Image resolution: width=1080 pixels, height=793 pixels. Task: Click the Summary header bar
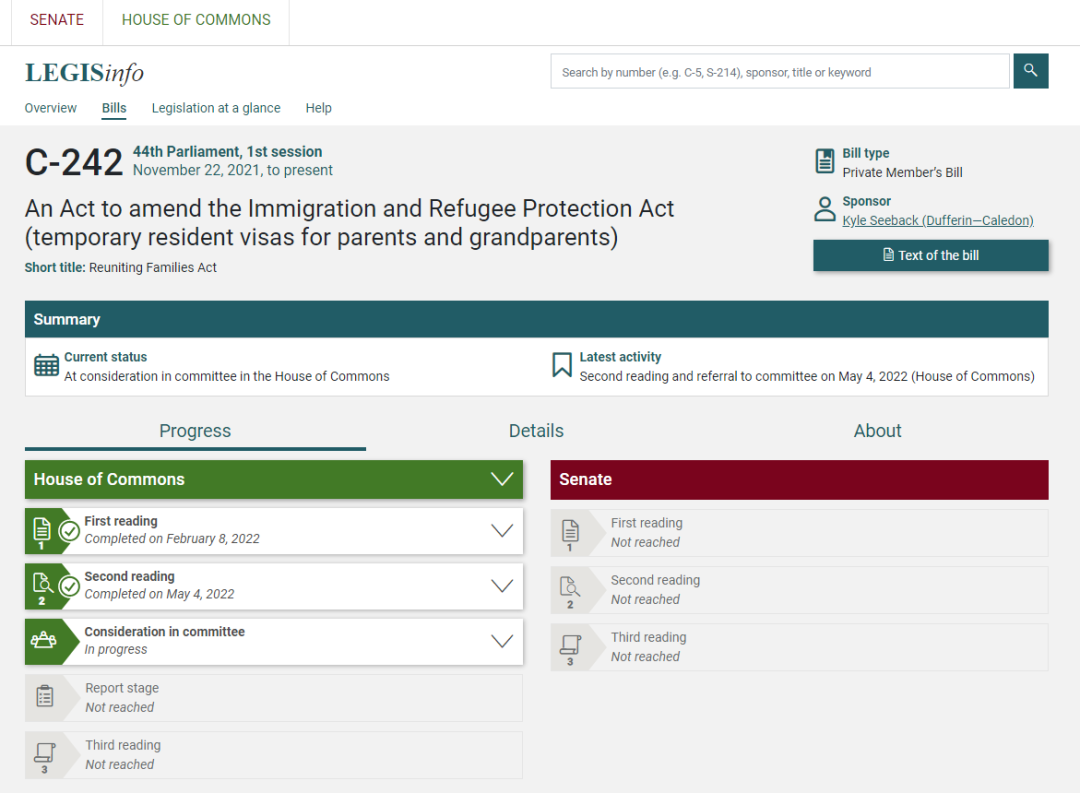pyautogui.click(x=537, y=319)
